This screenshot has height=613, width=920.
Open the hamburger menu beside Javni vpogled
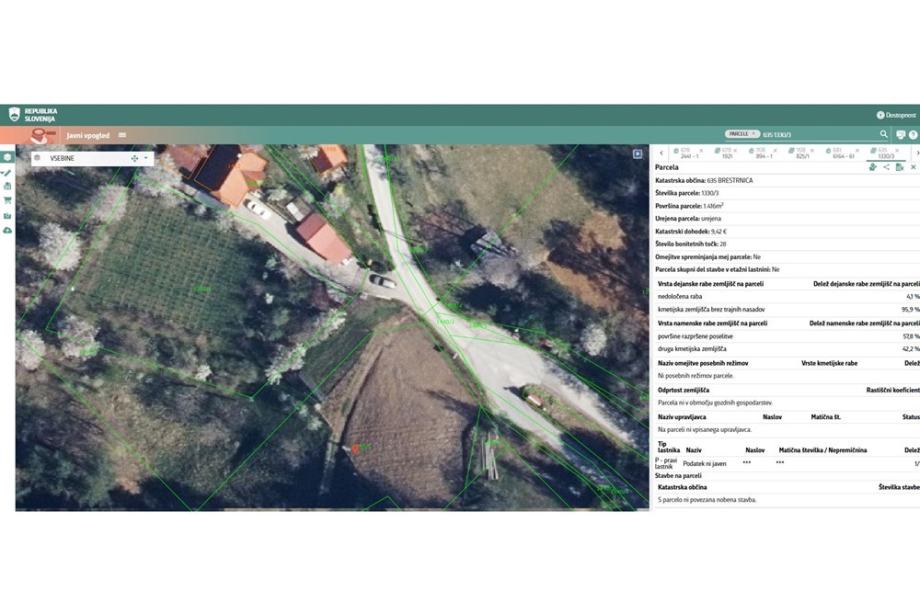click(x=122, y=135)
